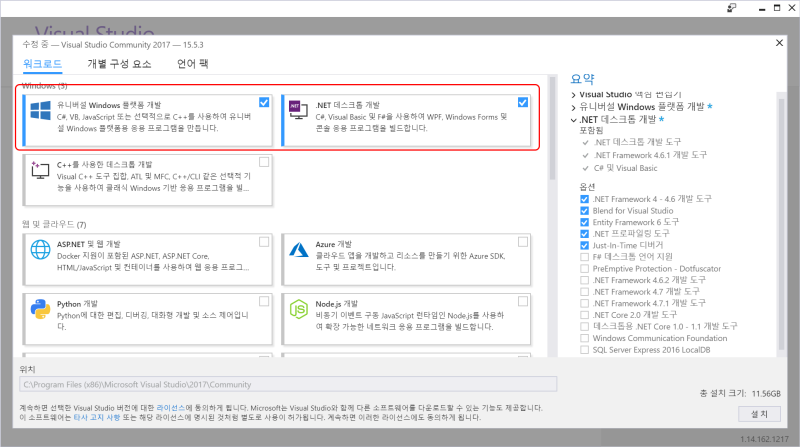Click the summary panel vertical scrollbar
This screenshot has width=800, height=447.
(x=781, y=224)
